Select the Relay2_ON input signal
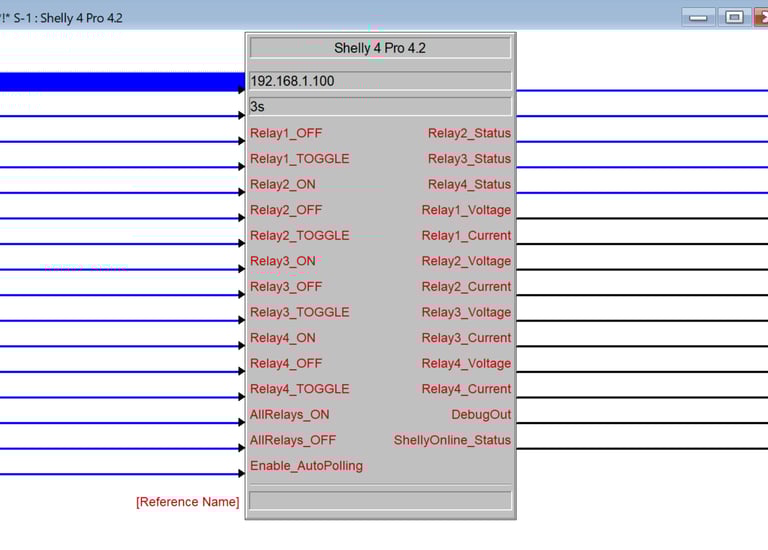This screenshot has width=768, height=550. click(x=283, y=184)
